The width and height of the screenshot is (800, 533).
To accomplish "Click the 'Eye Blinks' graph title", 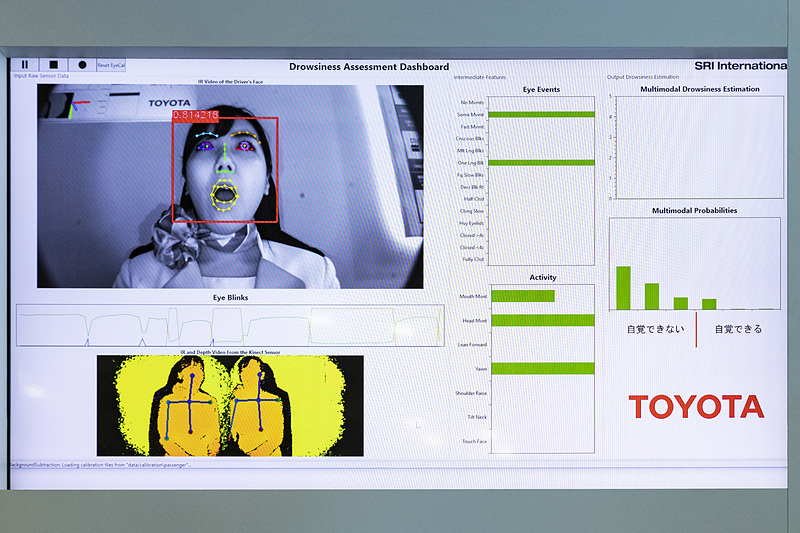I will pos(231,298).
